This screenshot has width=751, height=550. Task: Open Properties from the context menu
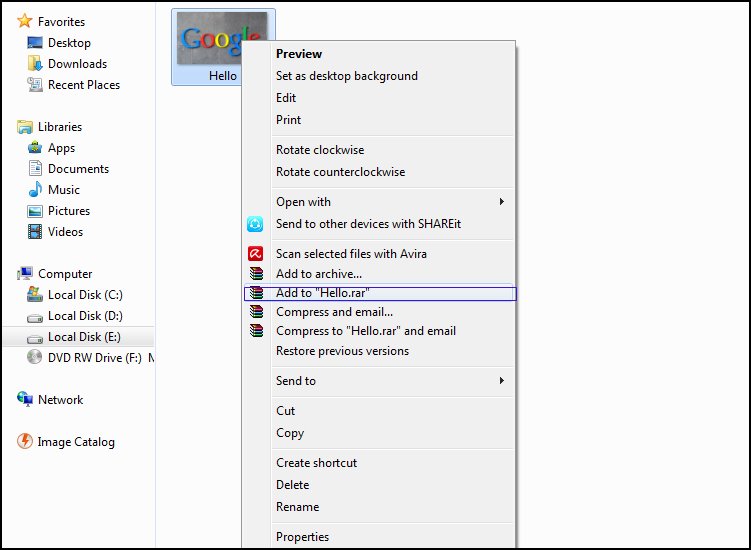(x=378, y=537)
